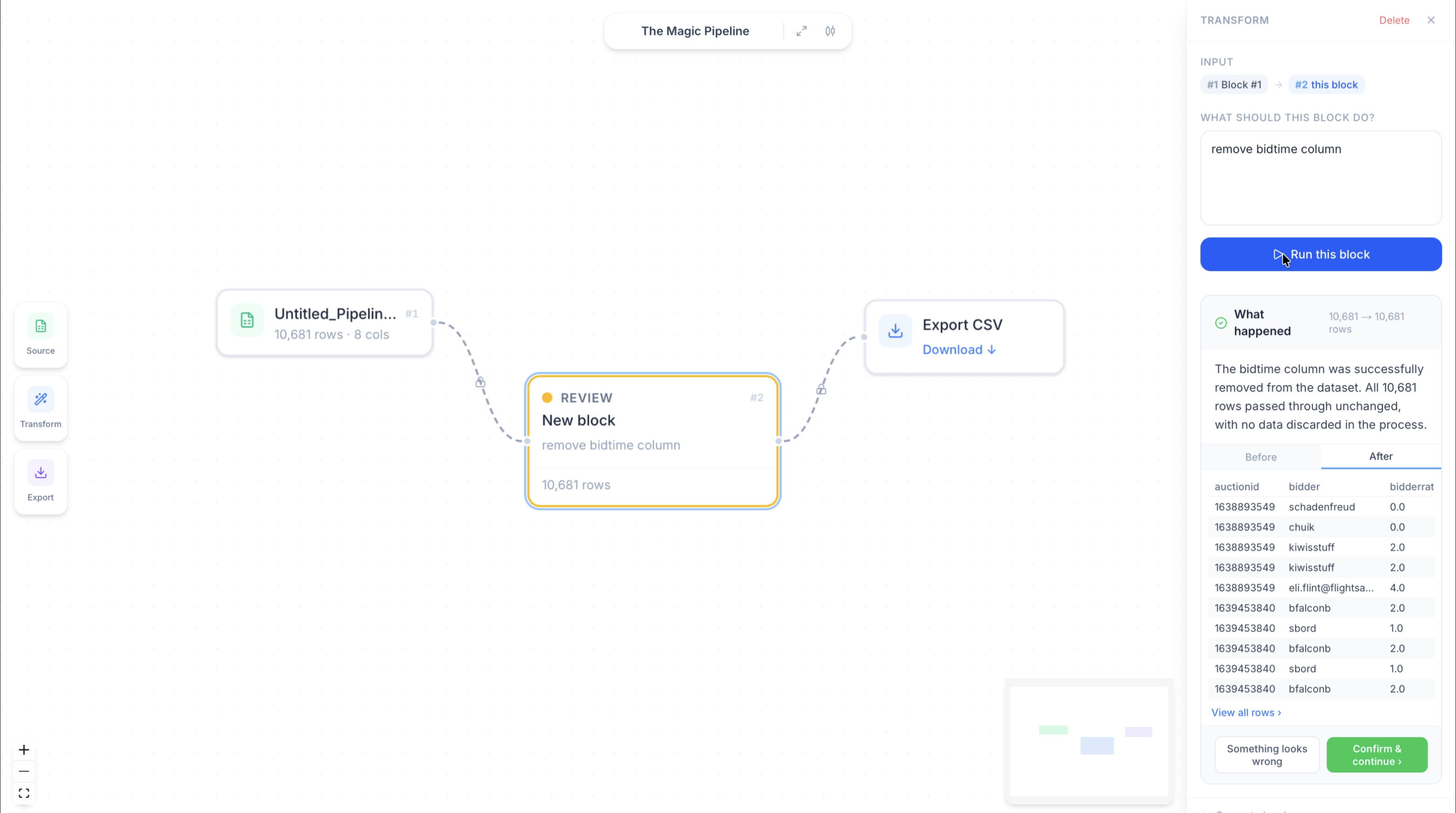
Task: Download the exported CSV
Action: click(958, 350)
